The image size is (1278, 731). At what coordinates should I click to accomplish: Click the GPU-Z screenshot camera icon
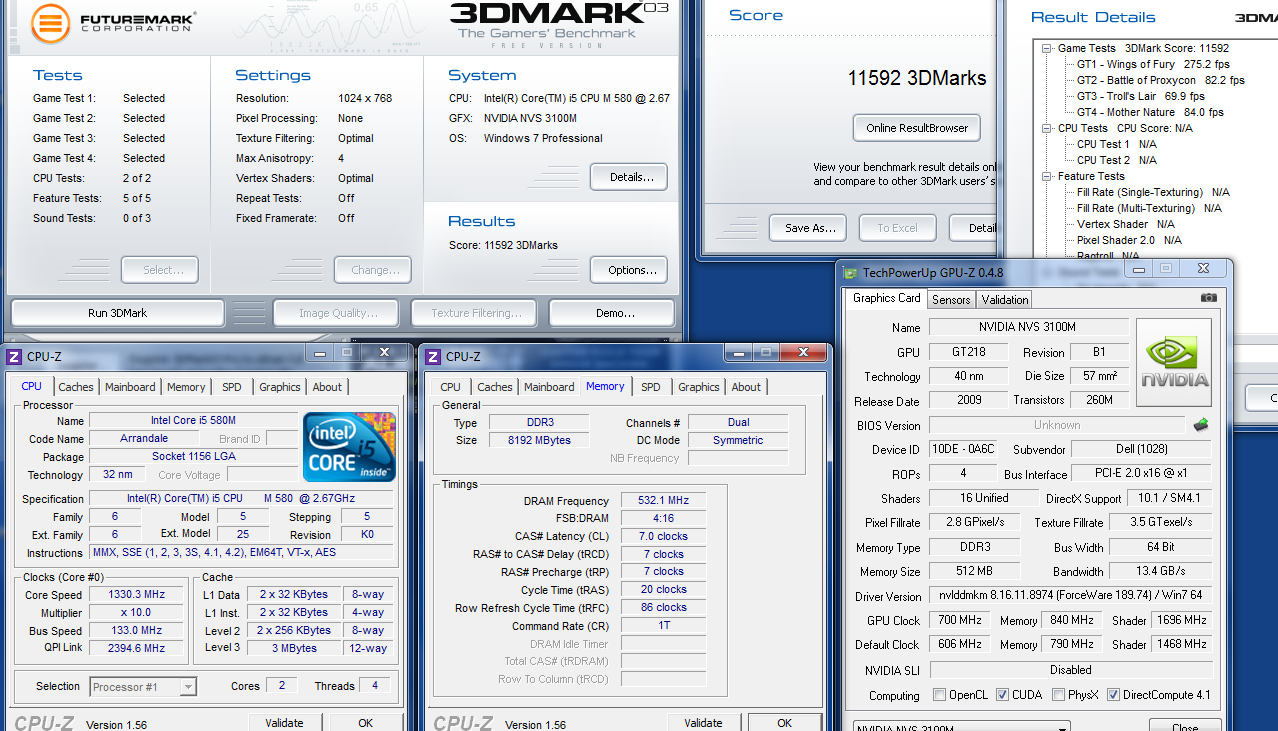[x=1209, y=298]
